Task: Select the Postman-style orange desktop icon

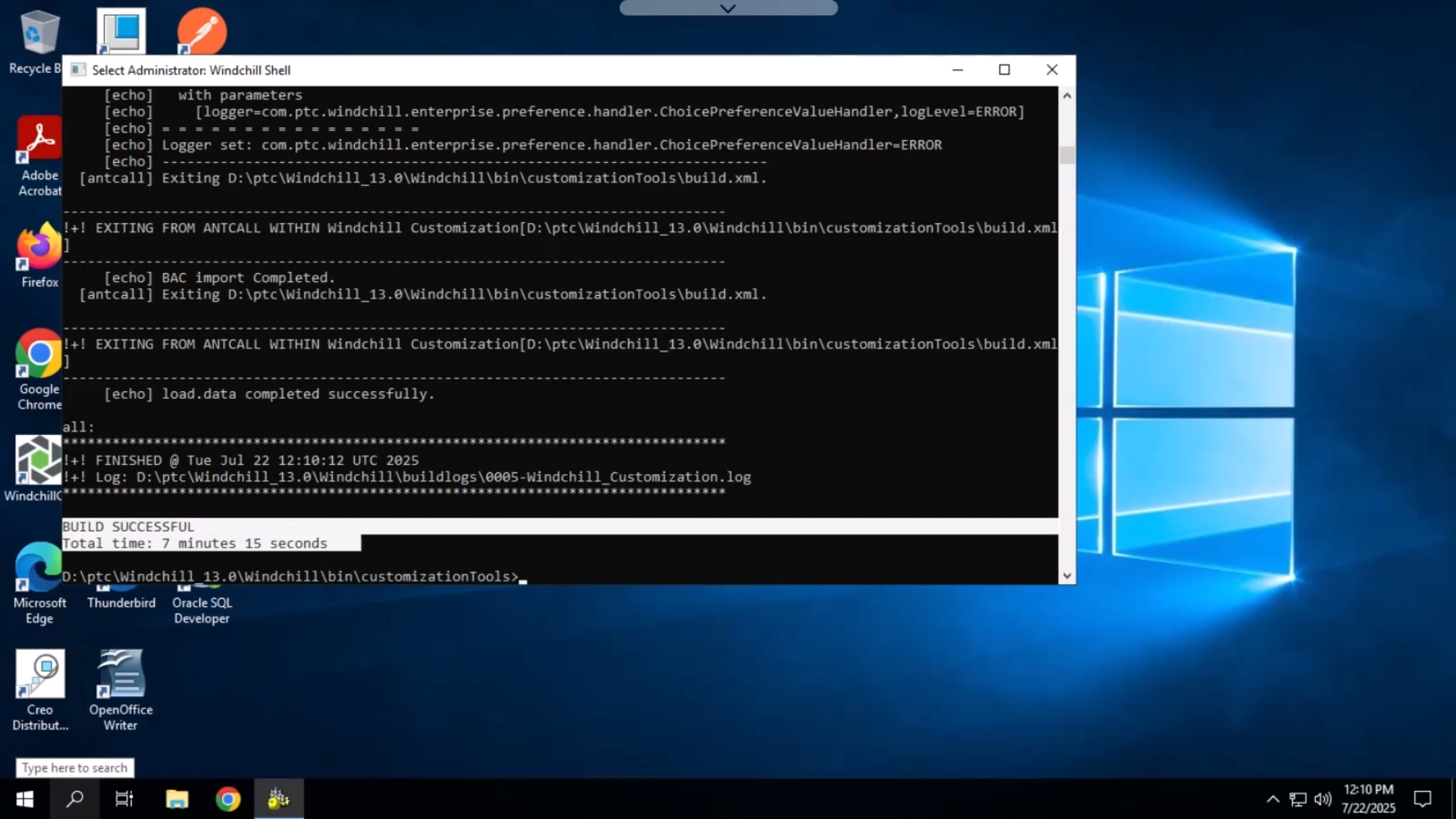Action: coord(202,31)
